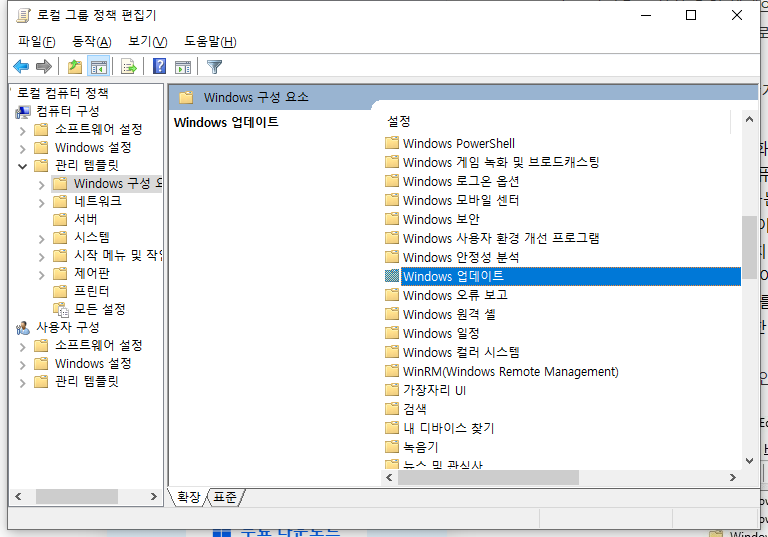This screenshot has width=768, height=537.
Task: Select 프린터 folder in the tree
Action: point(92,291)
